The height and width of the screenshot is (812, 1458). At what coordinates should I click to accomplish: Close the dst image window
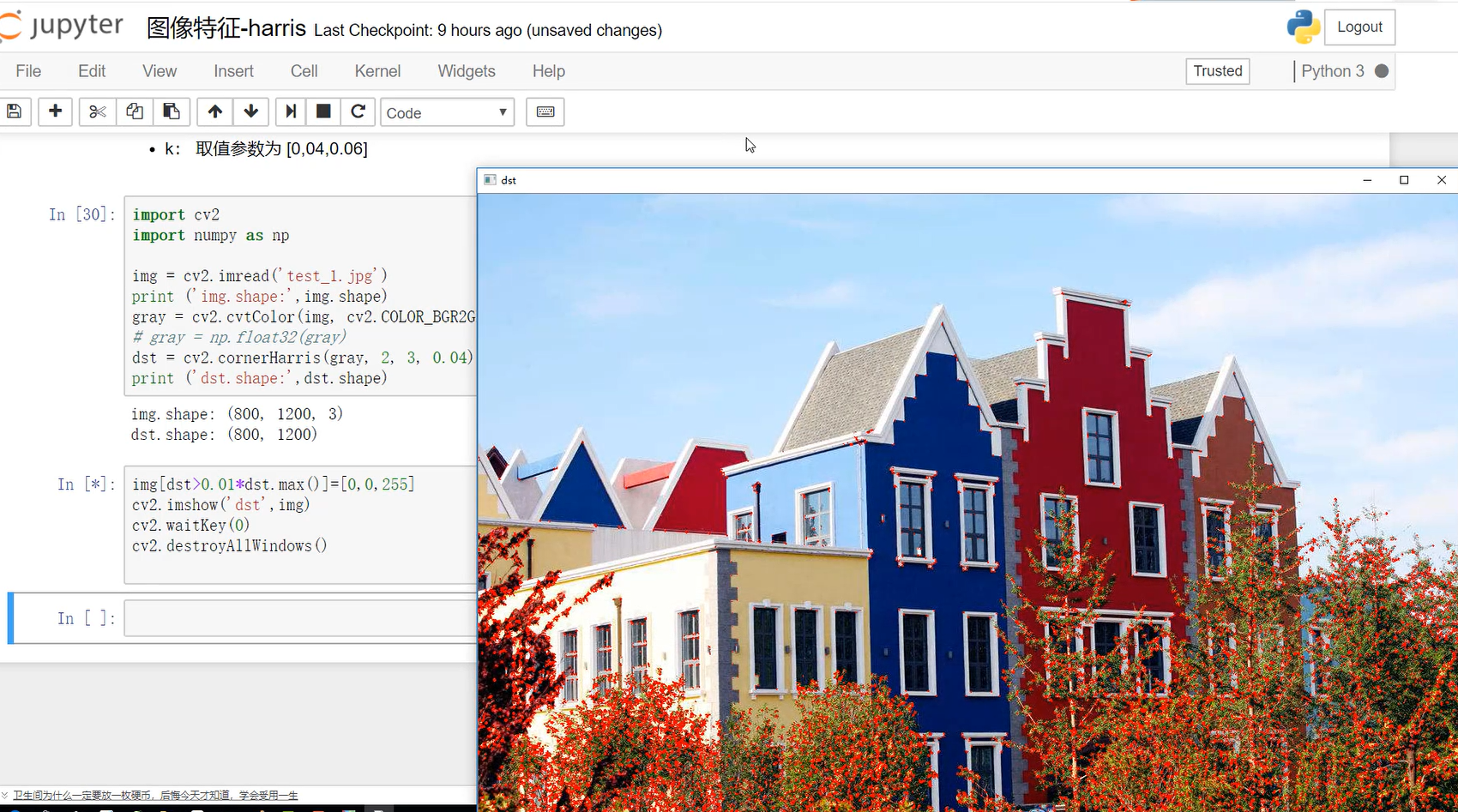click(x=1442, y=180)
